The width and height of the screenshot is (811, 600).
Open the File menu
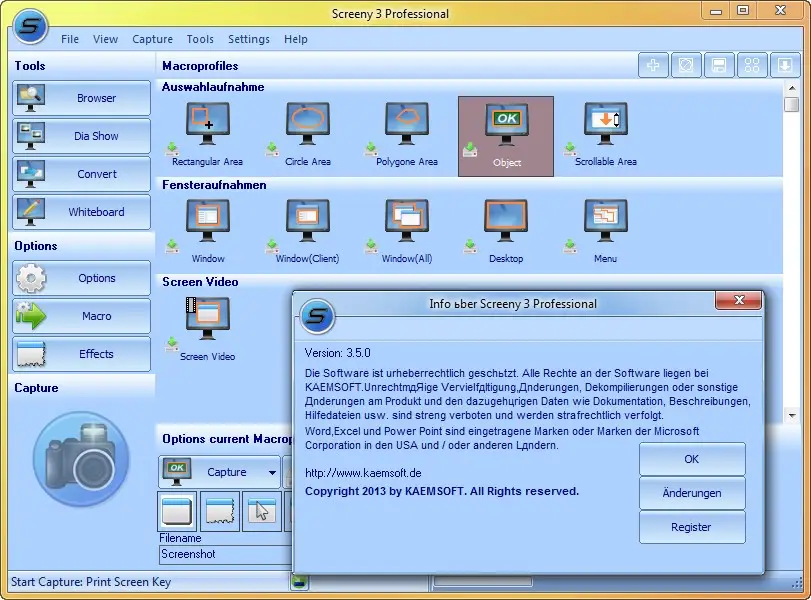click(70, 39)
